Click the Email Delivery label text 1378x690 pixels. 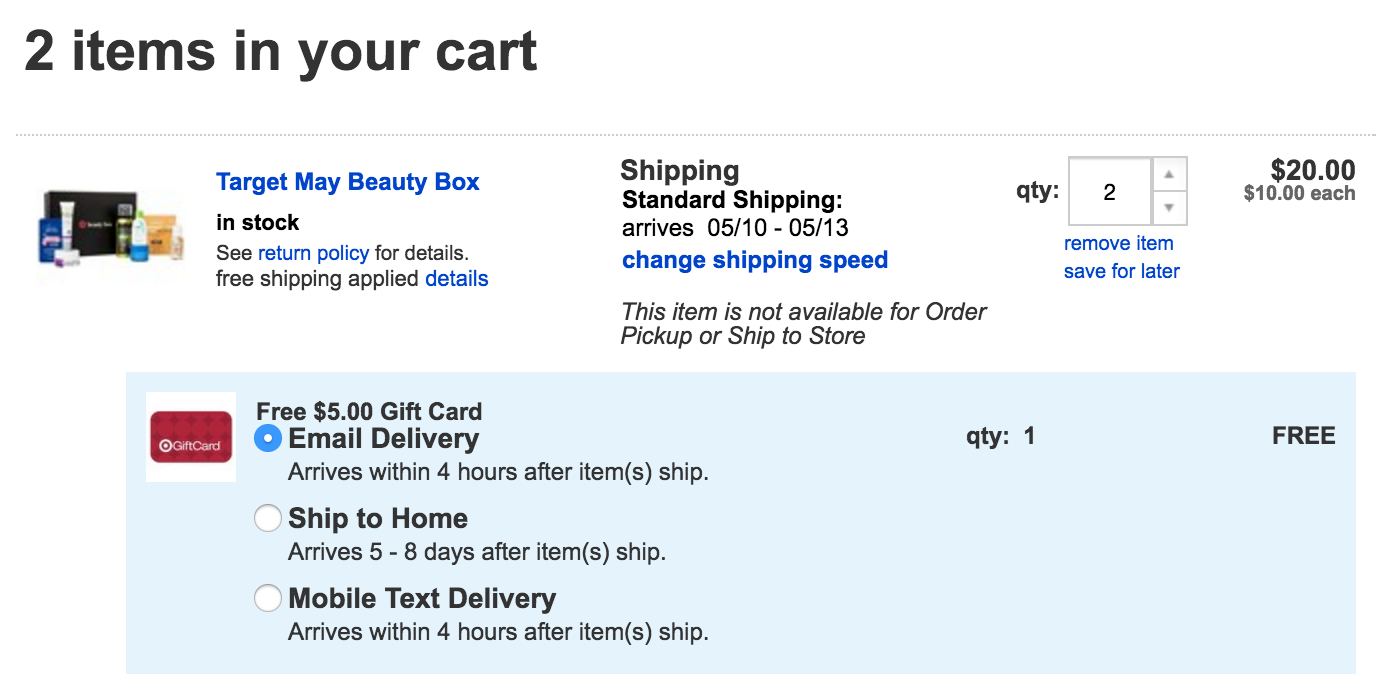[x=384, y=438]
